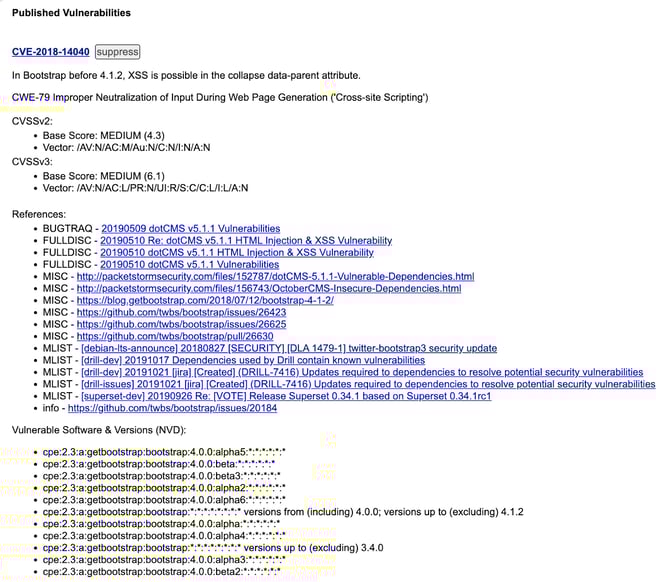Viewport: 664px width, 582px height.
Task: Click Vulnerable Software & Versions (NVD) heading
Action: (x=99, y=430)
